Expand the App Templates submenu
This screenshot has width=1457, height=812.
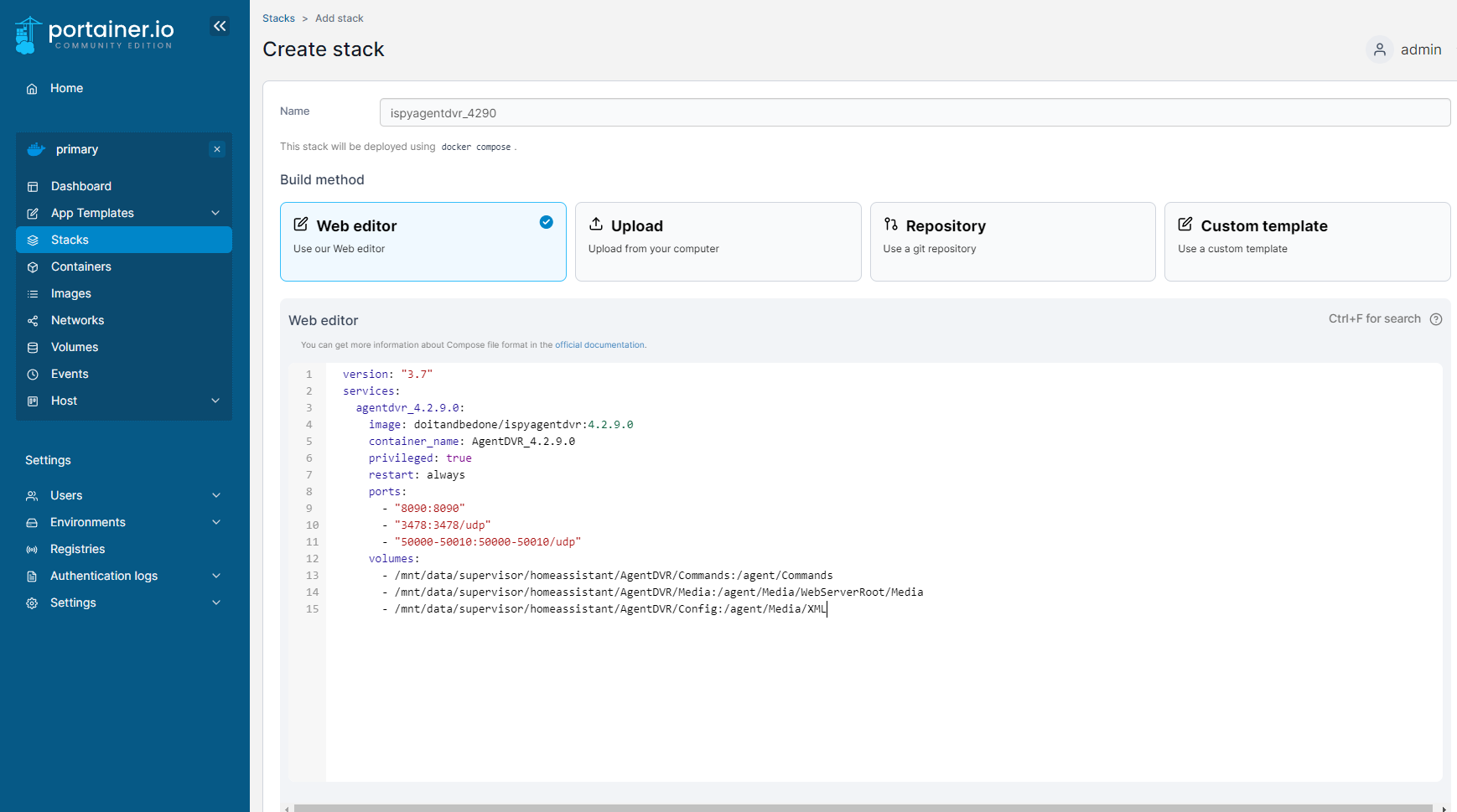click(215, 213)
